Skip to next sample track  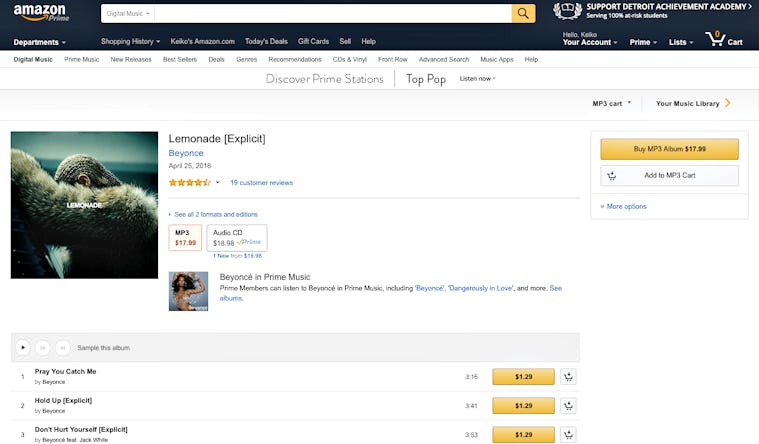click(62, 348)
